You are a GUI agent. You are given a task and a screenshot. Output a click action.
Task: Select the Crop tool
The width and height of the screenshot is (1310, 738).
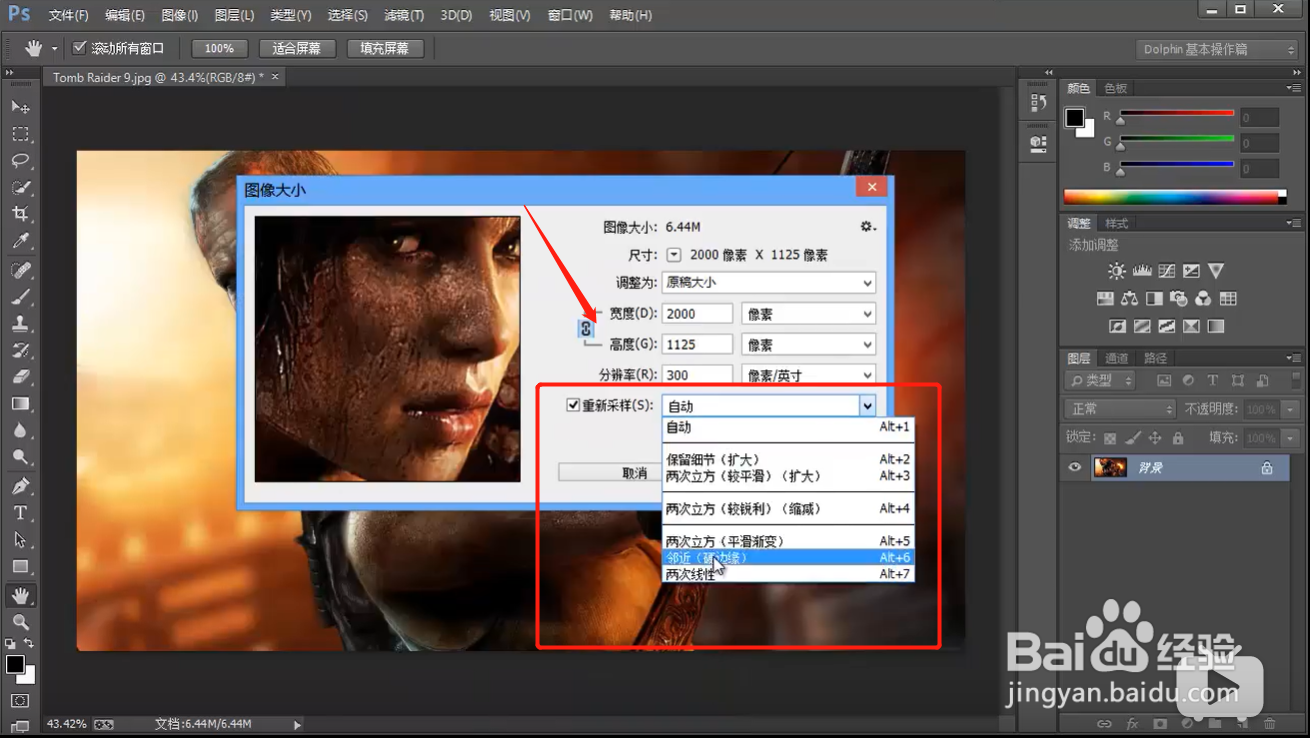tap(20, 214)
